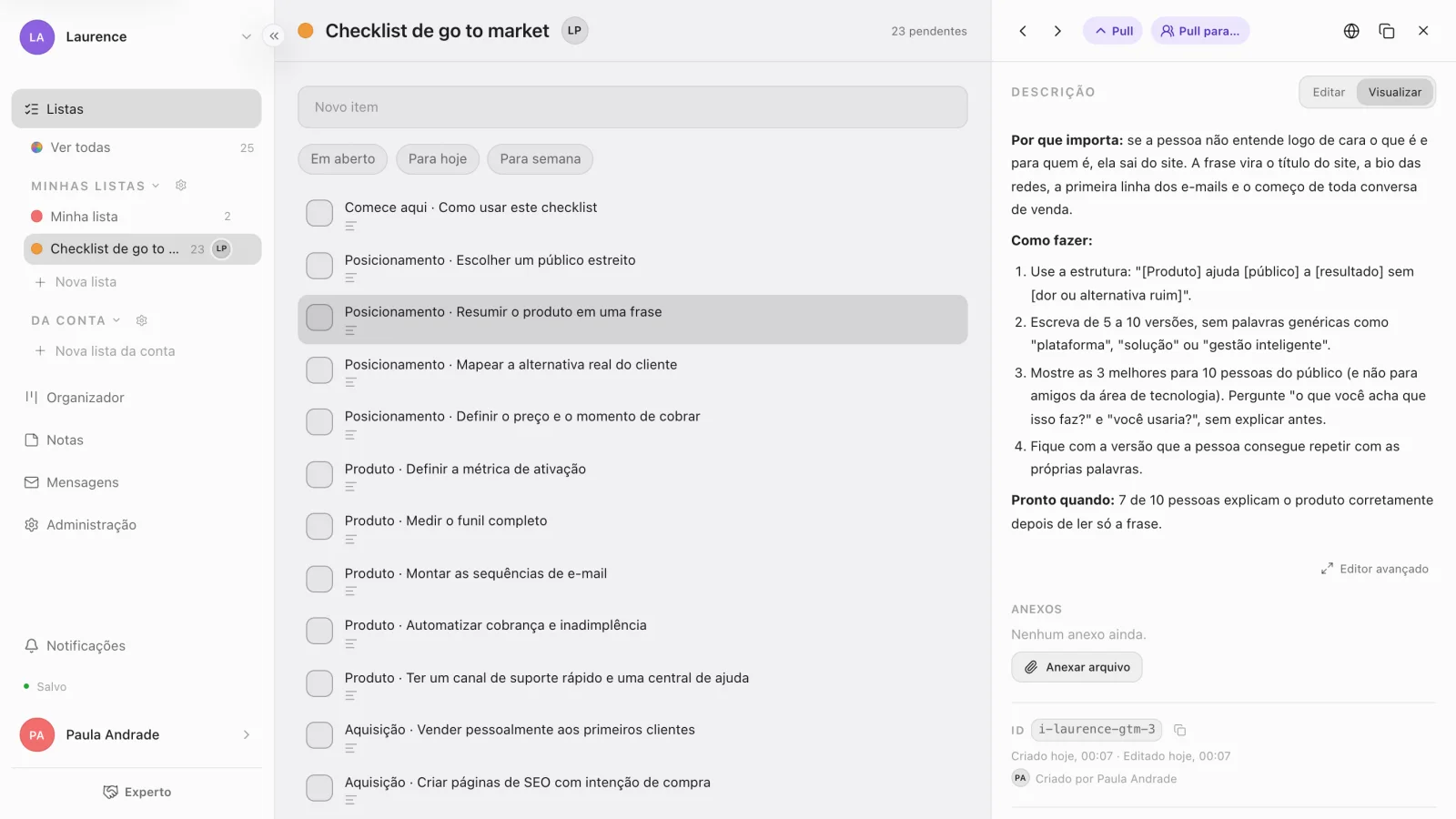Add a 'Nova lista' under Minhas Listas

pyautogui.click(x=76, y=282)
